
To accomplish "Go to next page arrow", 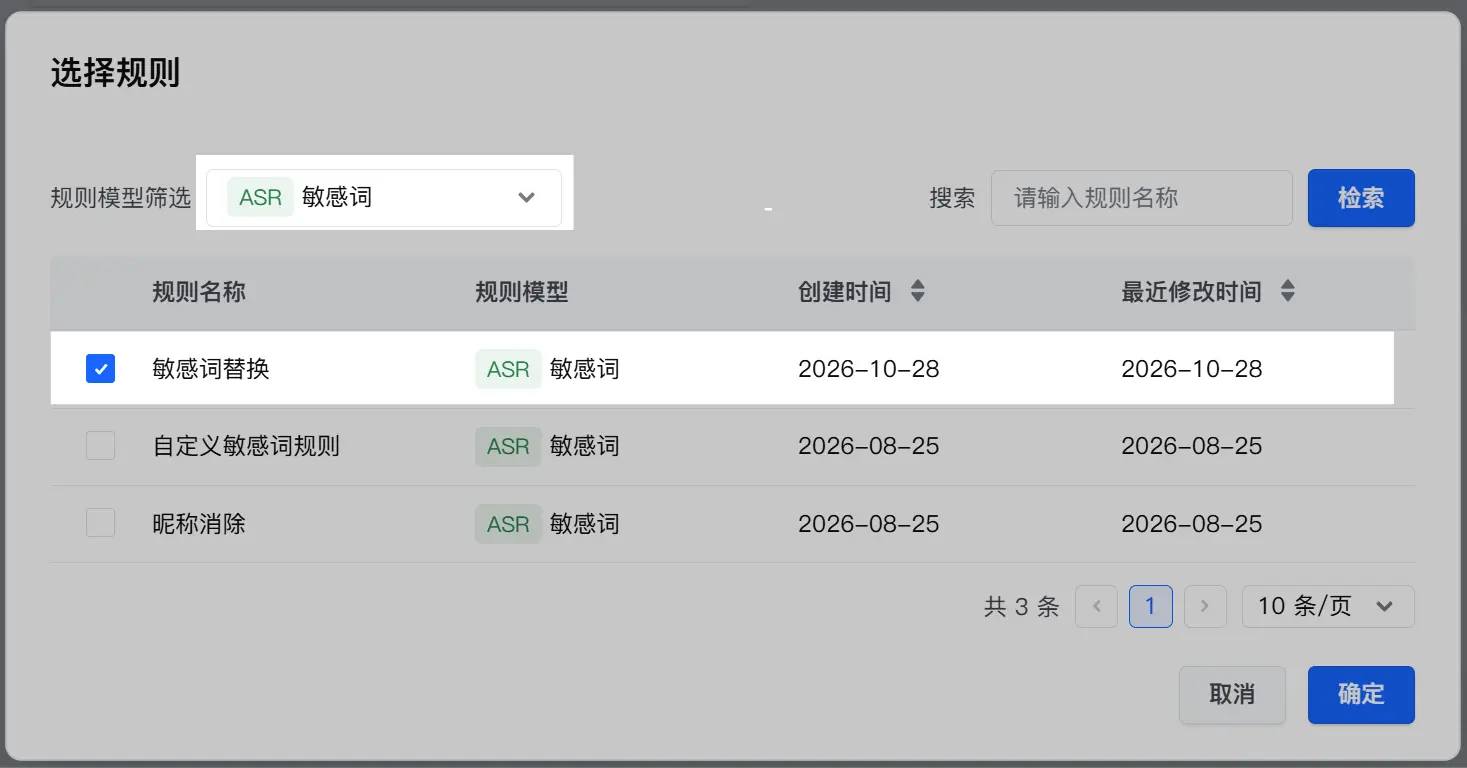I will [x=1205, y=606].
